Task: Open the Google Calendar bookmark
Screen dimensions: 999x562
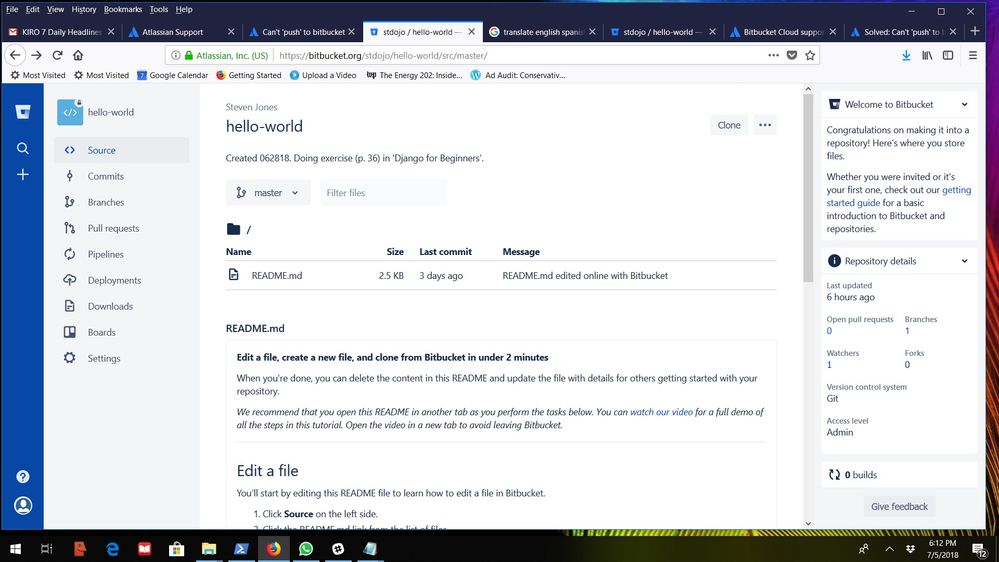Action: (173, 75)
